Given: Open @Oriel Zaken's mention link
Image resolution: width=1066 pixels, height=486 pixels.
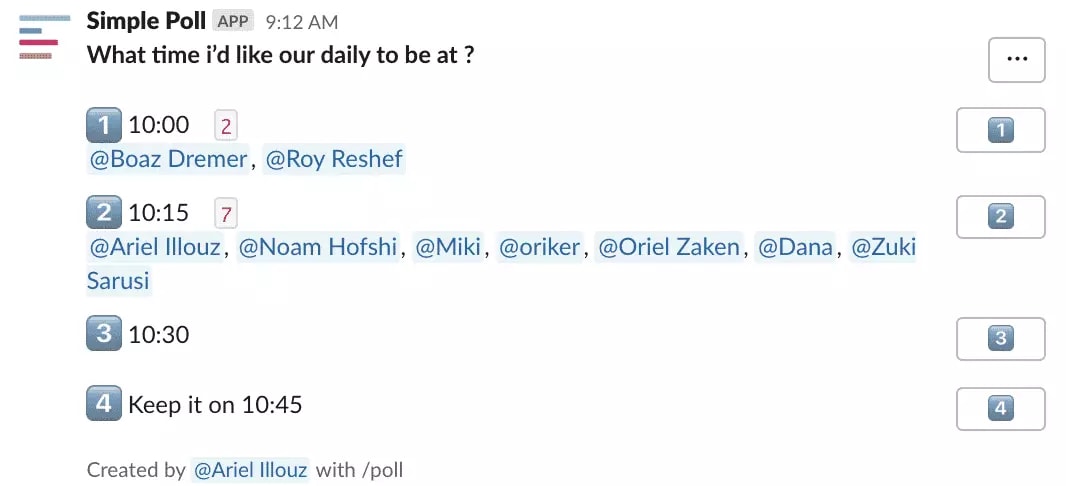Looking at the screenshot, I should 669,247.
